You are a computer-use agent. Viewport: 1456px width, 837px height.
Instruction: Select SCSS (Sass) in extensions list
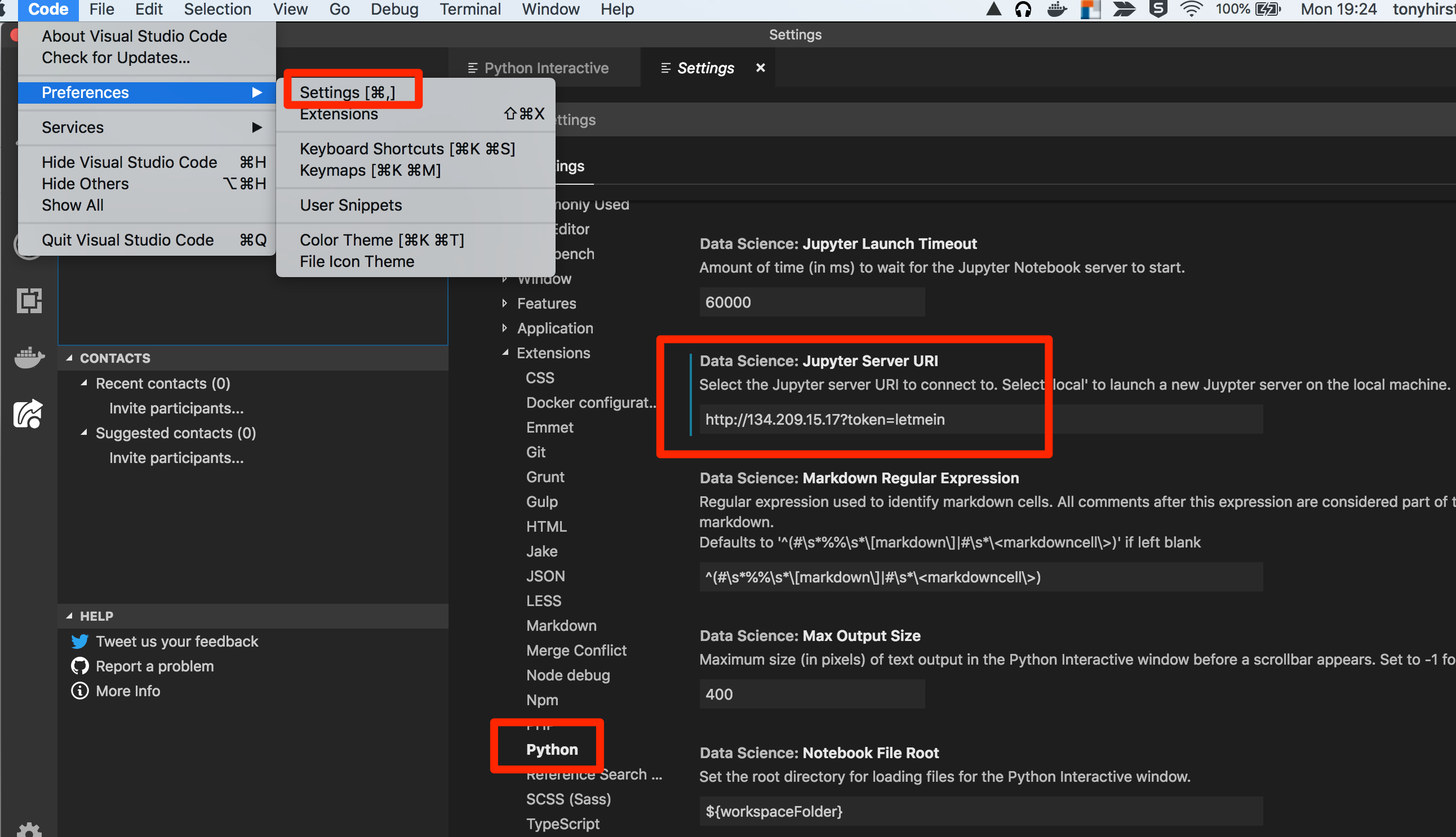568,799
